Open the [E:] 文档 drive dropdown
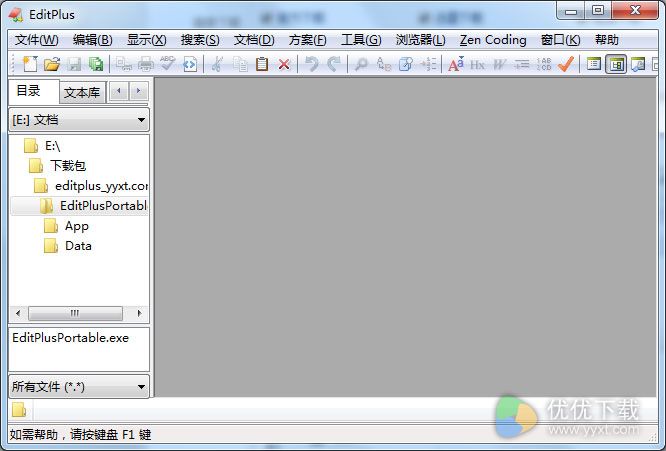The image size is (666, 451). pos(79,120)
